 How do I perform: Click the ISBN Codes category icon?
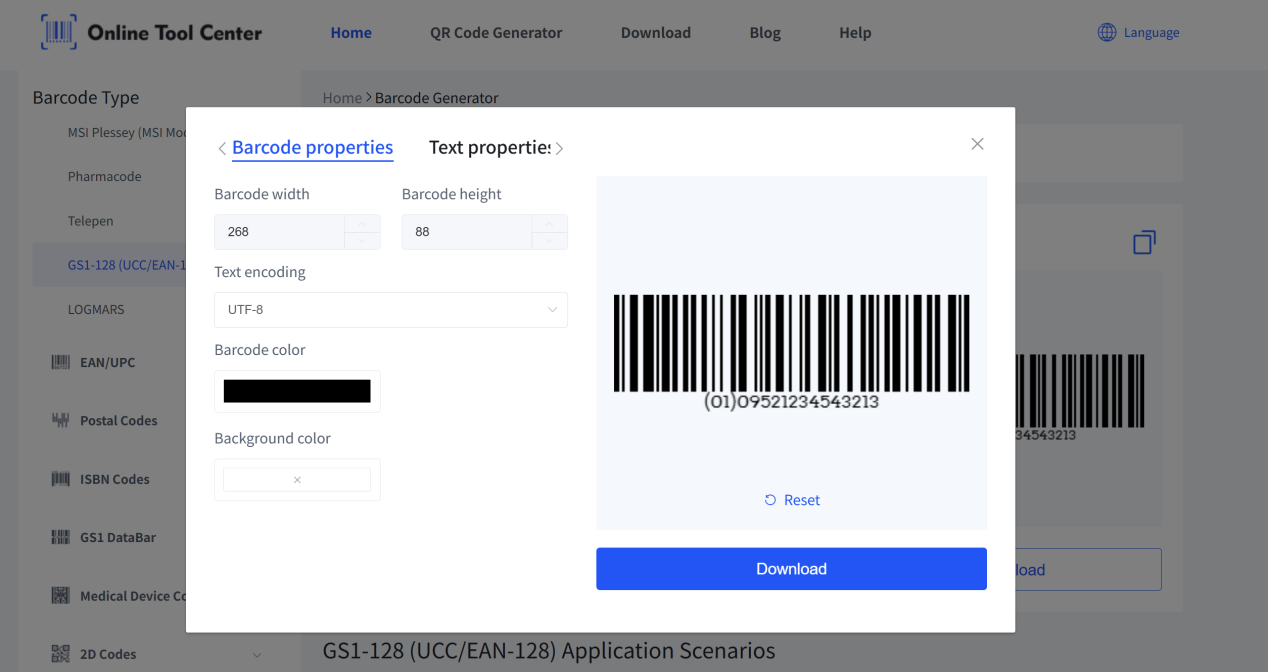pyautogui.click(x=61, y=479)
